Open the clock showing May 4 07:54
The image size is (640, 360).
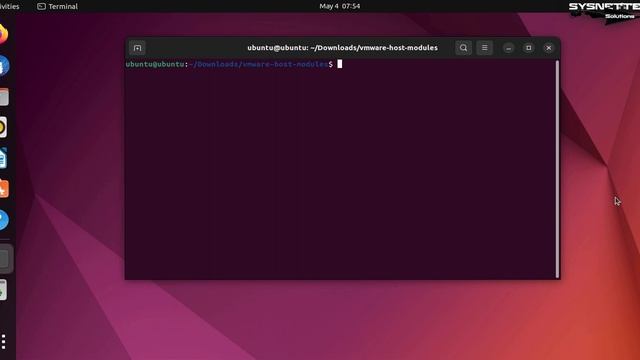click(x=340, y=6)
